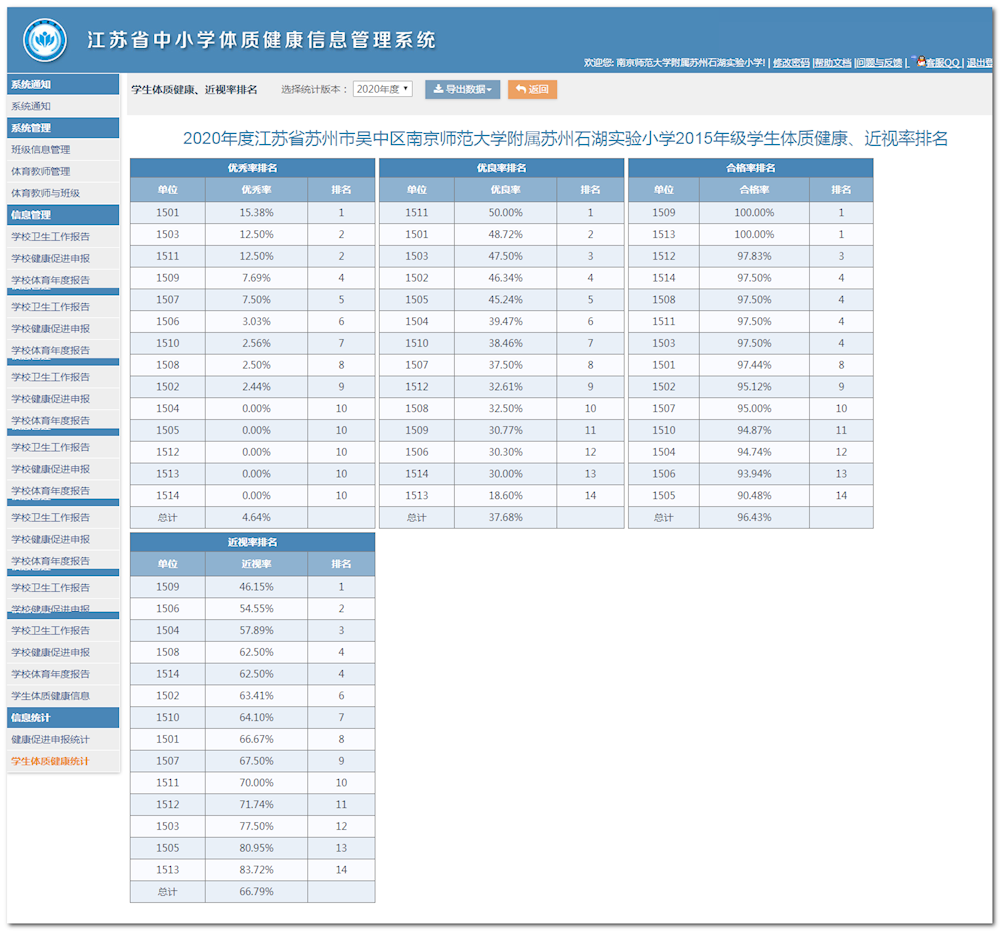Click the system logo in the header
The width and height of the screenshot is (1000, 931).
[x=45, y=41]
